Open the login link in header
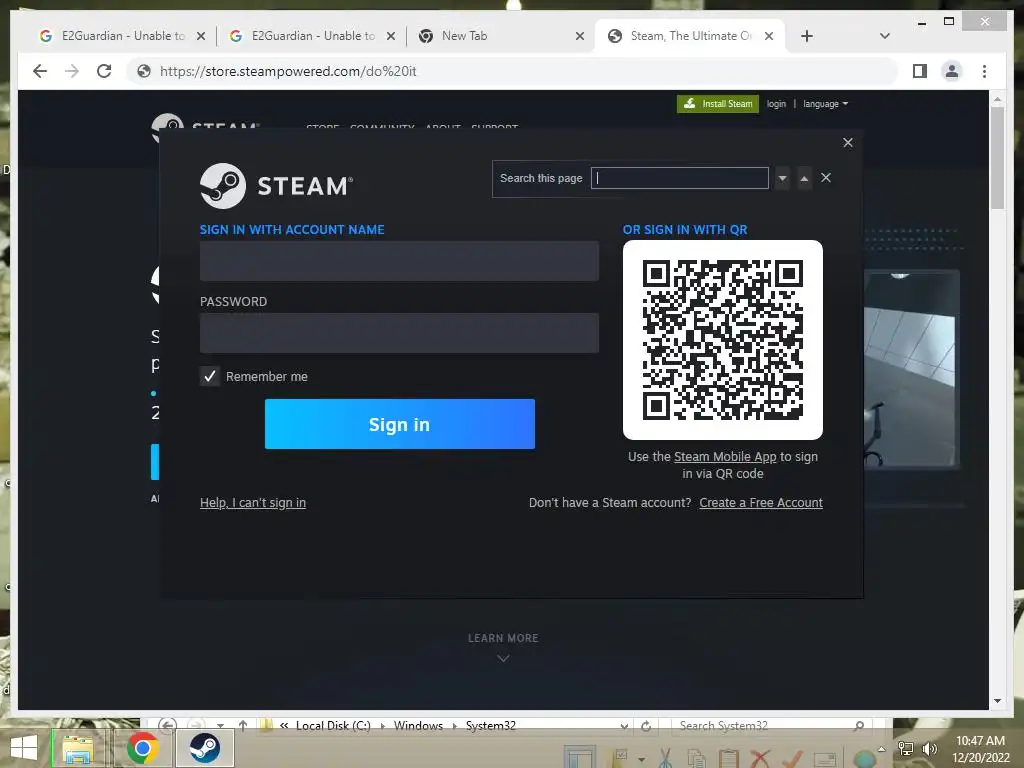 [x=776, y=104]
